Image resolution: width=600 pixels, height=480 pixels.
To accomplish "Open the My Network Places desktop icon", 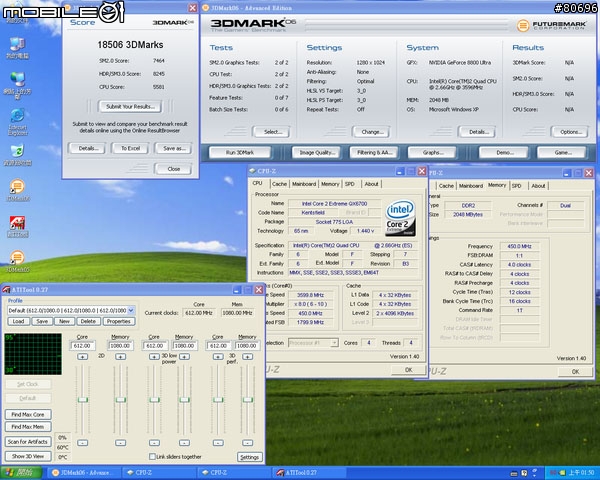I will point(17,85).
